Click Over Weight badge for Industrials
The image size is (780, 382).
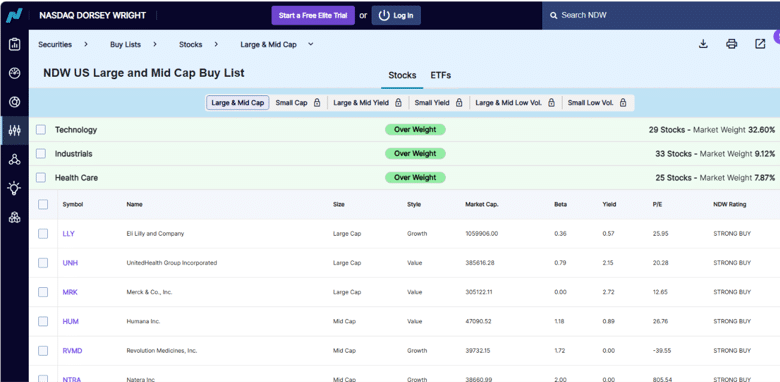point(415,154)
